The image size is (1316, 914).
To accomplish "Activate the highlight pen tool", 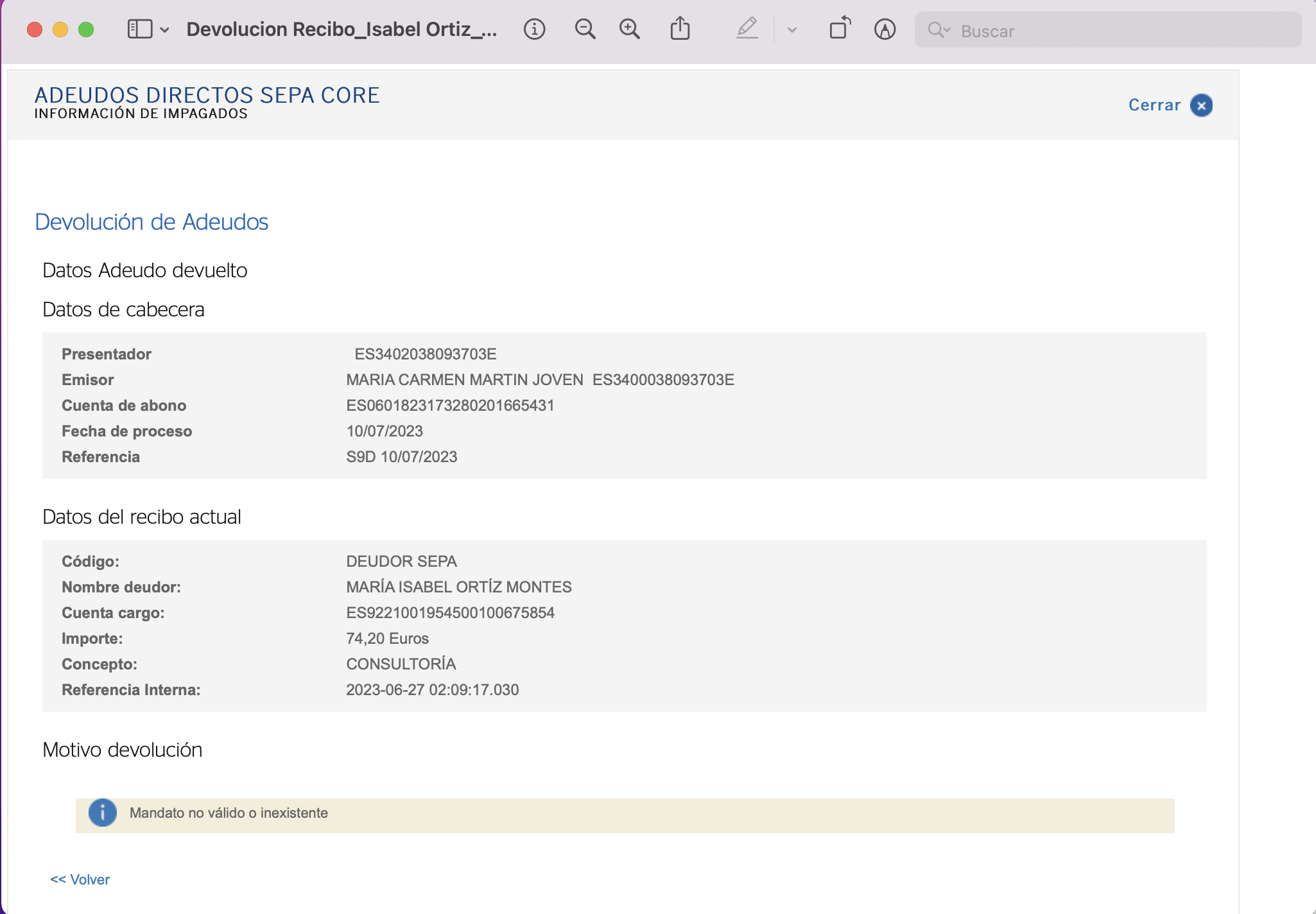I will pos(747,30).
